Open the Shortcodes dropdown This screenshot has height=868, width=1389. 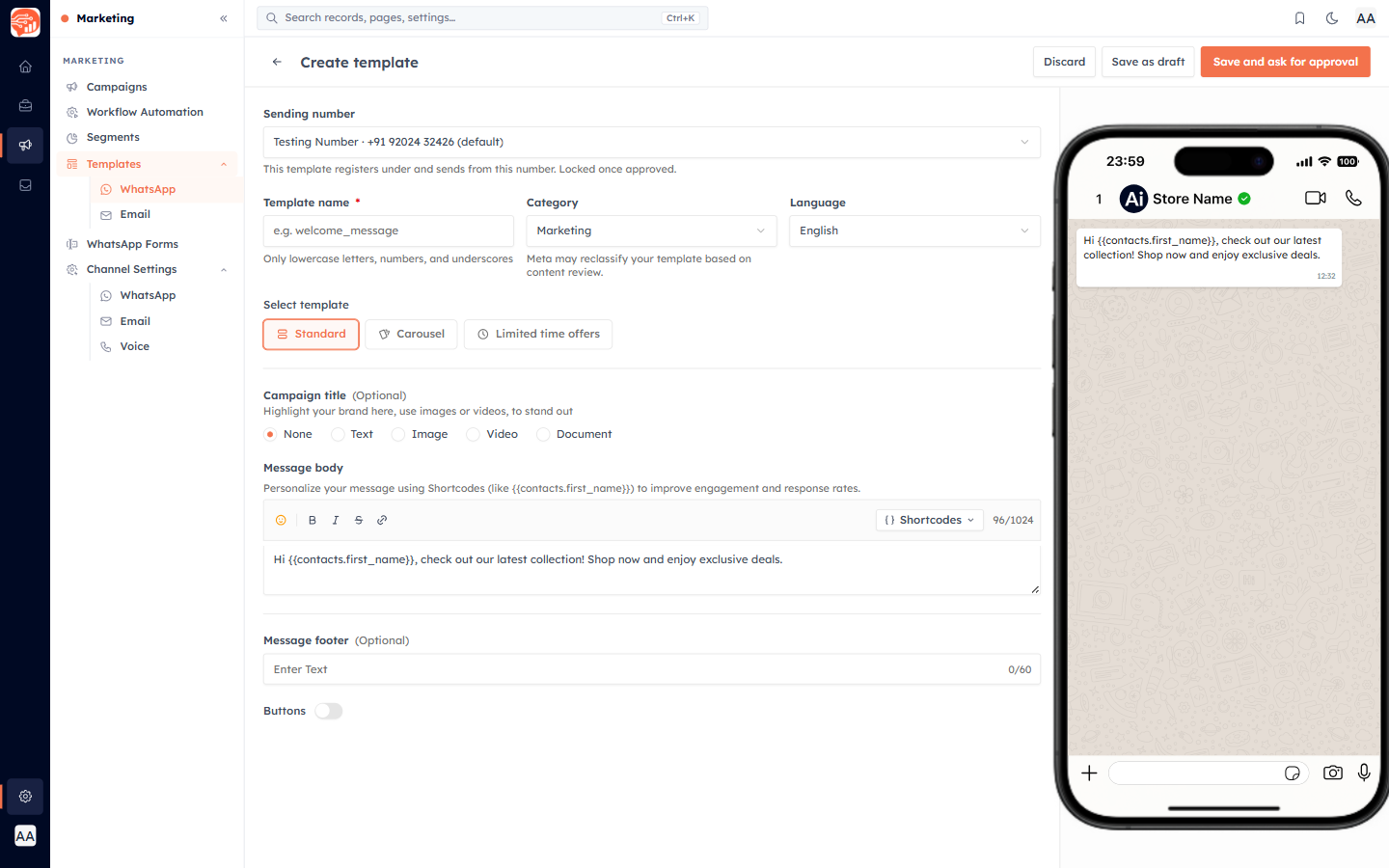point(930,520)
